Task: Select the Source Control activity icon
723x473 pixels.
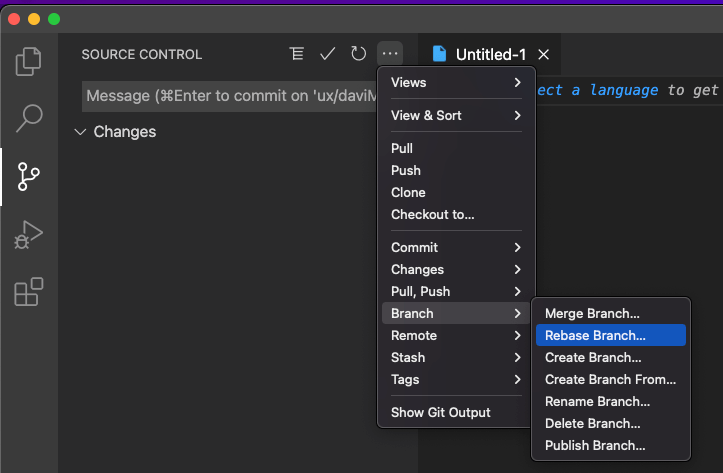Action: coord(29,177)
